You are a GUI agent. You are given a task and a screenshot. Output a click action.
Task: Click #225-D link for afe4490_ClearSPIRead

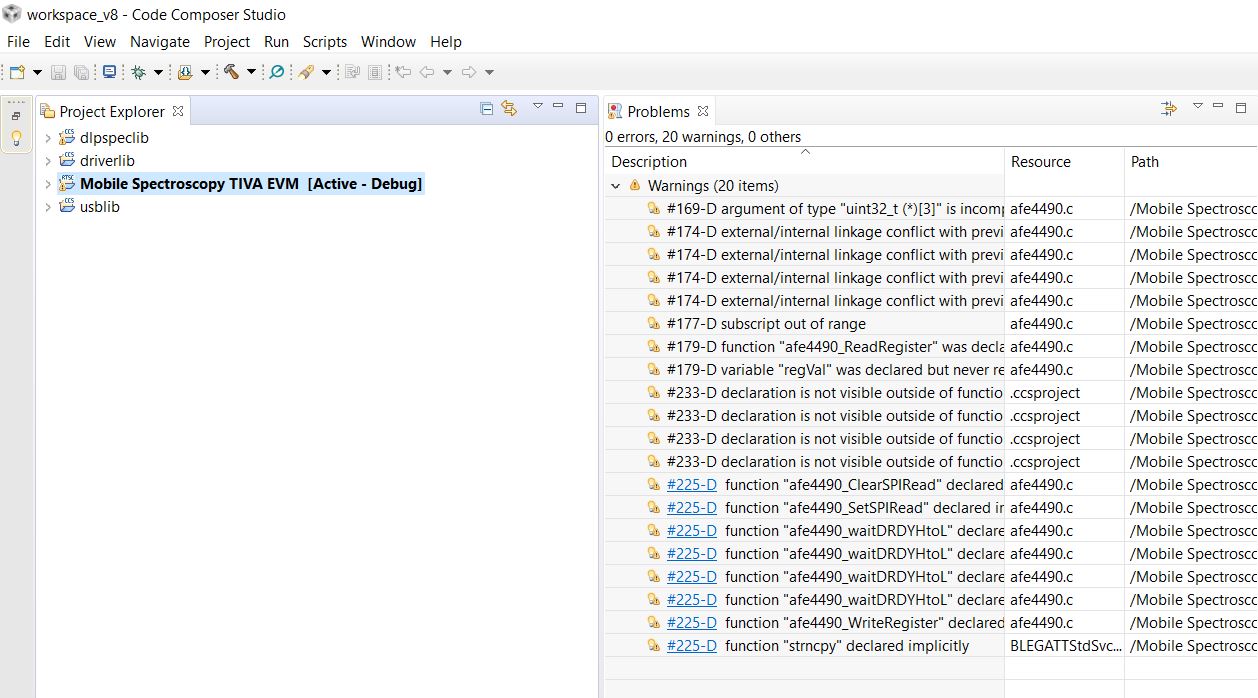(692, 485)
